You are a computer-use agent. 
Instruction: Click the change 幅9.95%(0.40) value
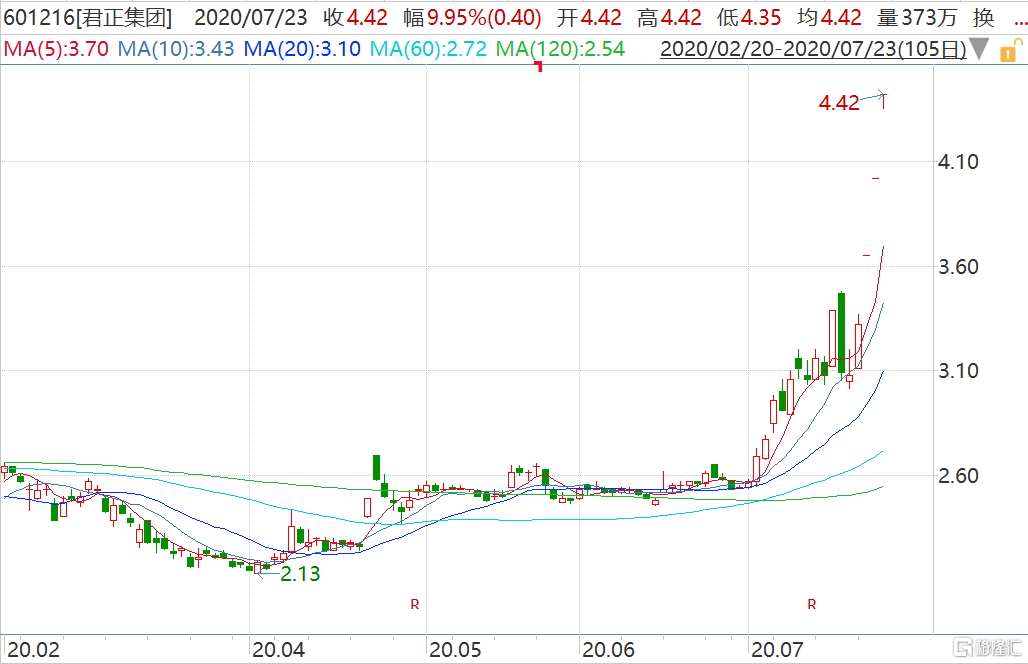[x=473, y=18]
